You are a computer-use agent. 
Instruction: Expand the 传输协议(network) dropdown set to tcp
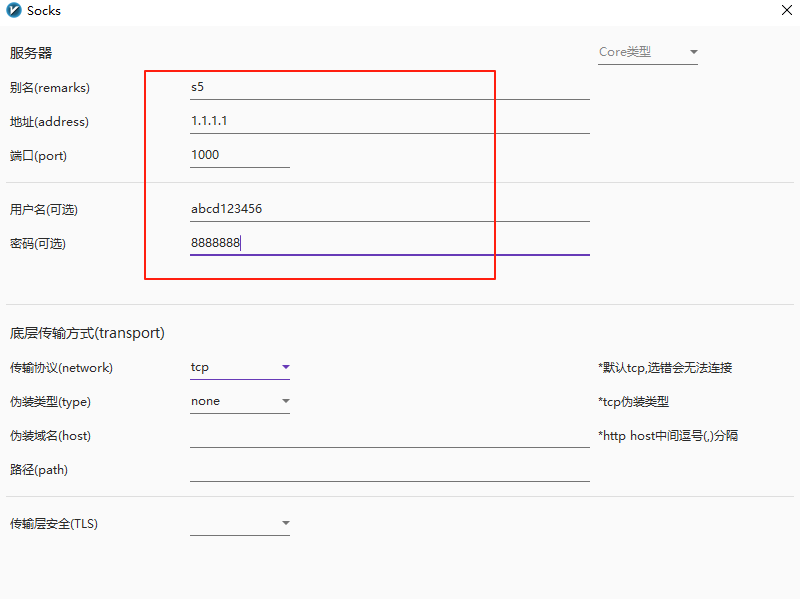[x=240, y=368]
